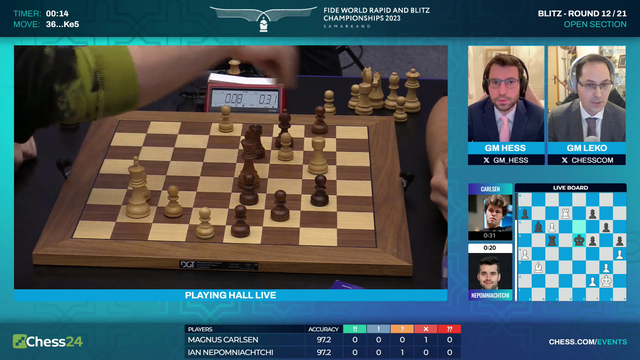Click the CHESSCOM handle text
Viewport: 640px width, 360px height.
point(592,160)
